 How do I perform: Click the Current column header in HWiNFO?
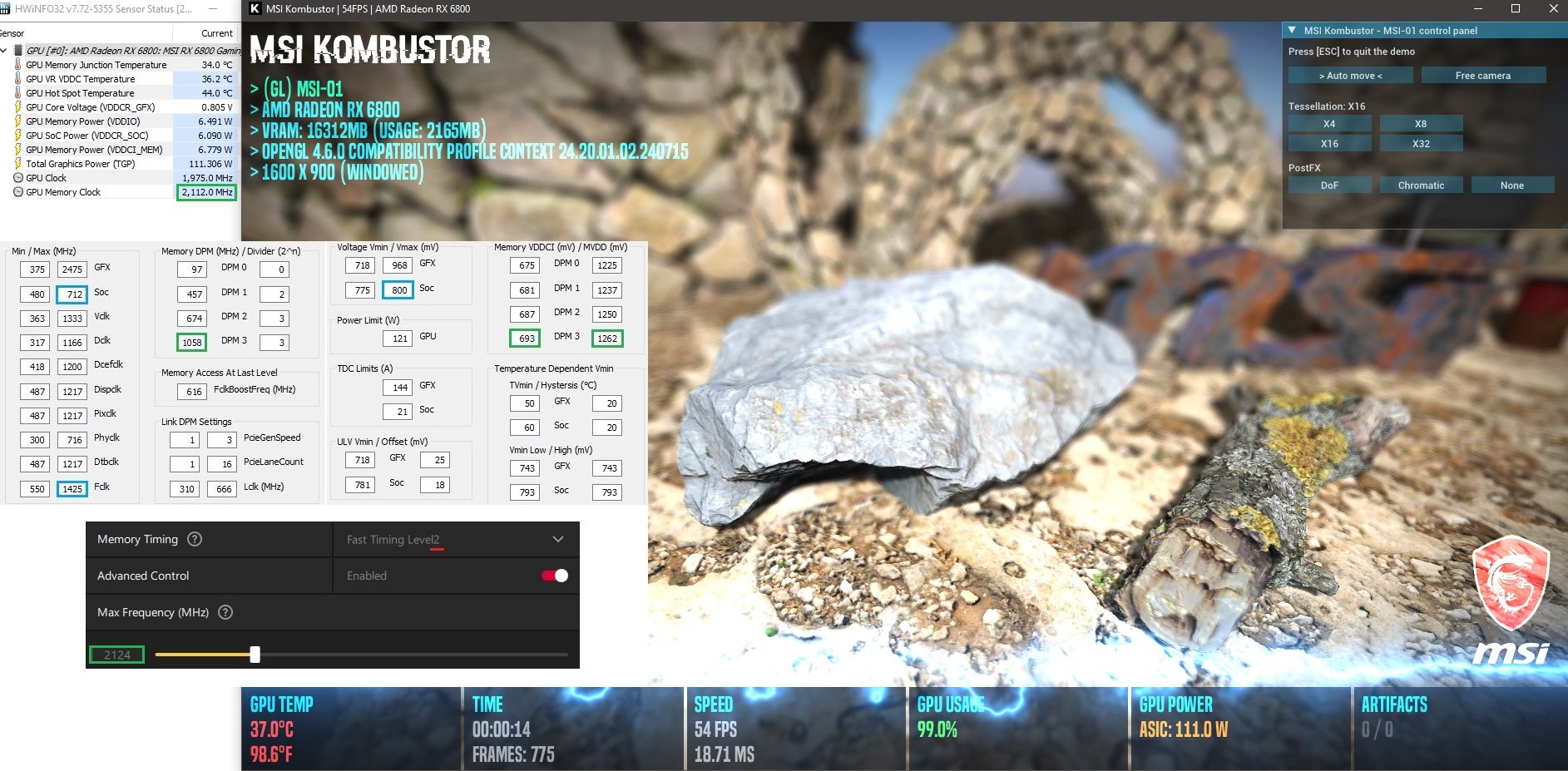206,33
